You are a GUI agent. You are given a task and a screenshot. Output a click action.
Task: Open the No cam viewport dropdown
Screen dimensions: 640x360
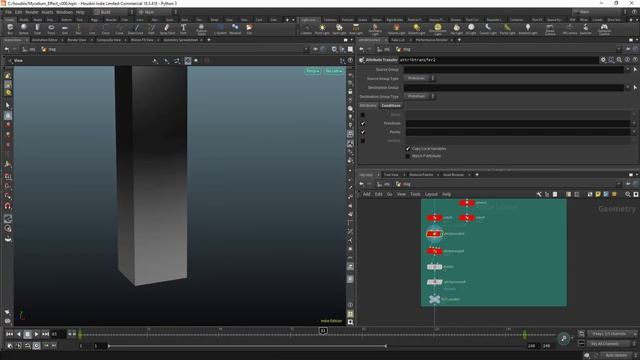pos(333,71)
